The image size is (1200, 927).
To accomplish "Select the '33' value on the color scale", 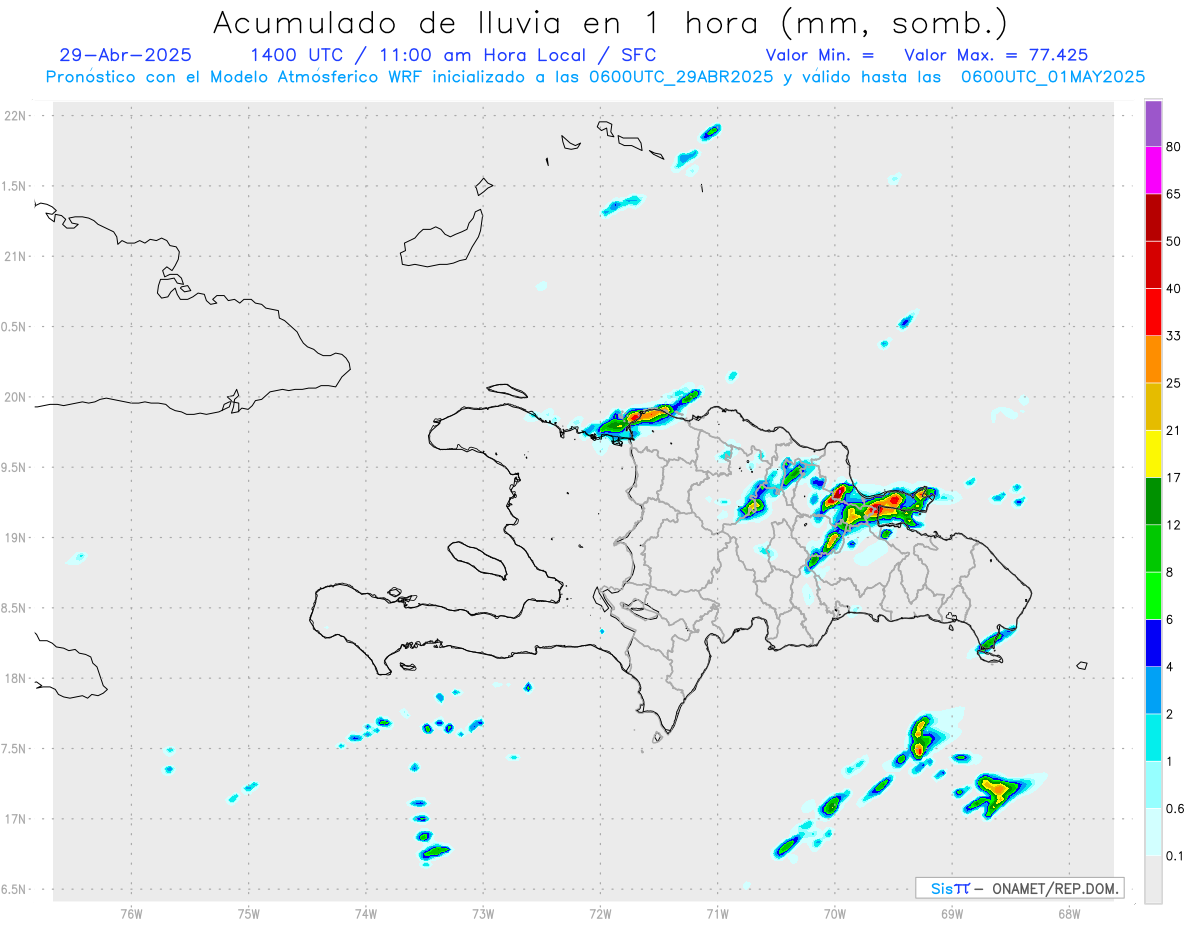I will point(1174,336).
